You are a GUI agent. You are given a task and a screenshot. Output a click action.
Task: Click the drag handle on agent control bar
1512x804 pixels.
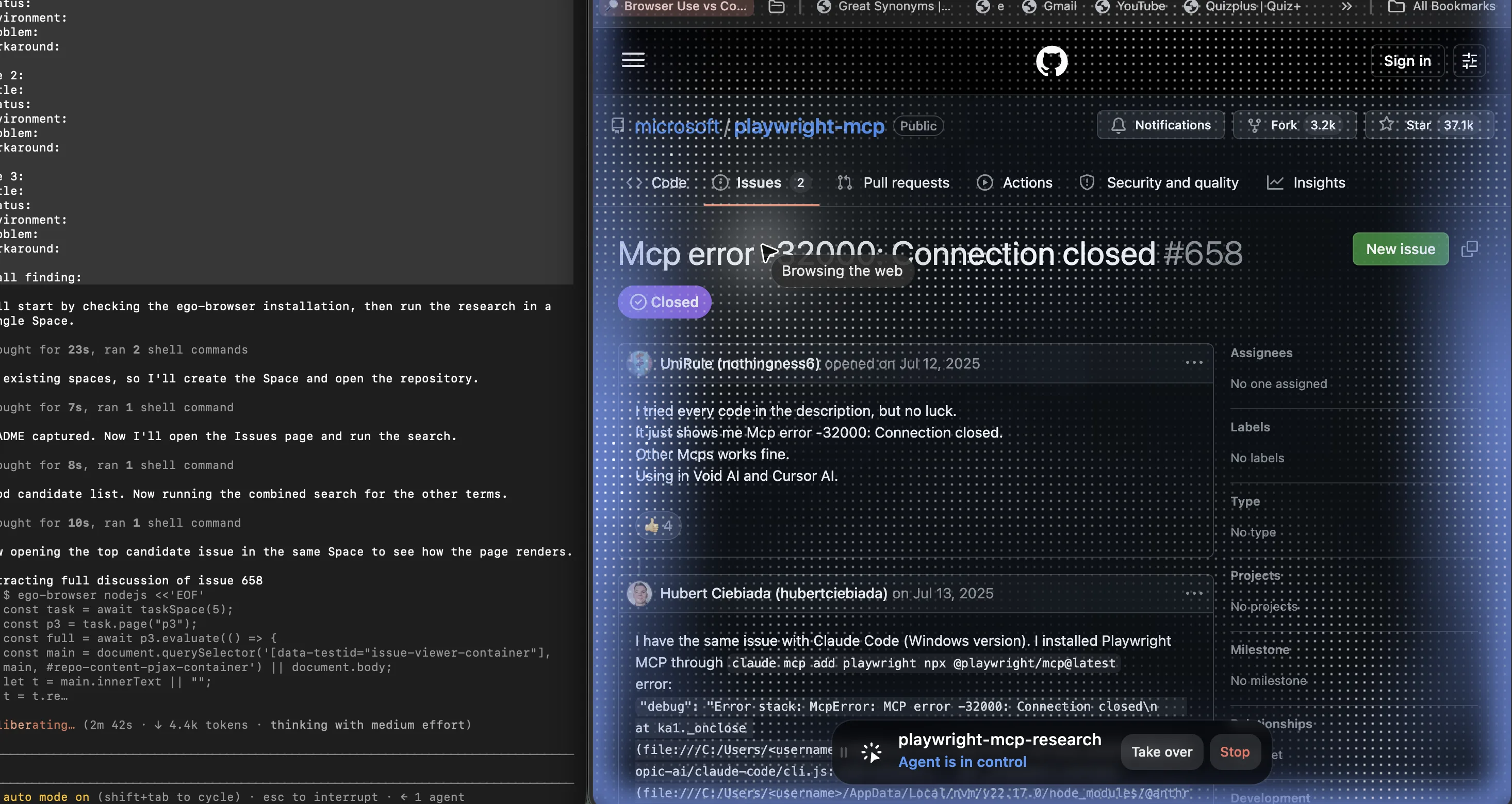click(x=844, y=752)
